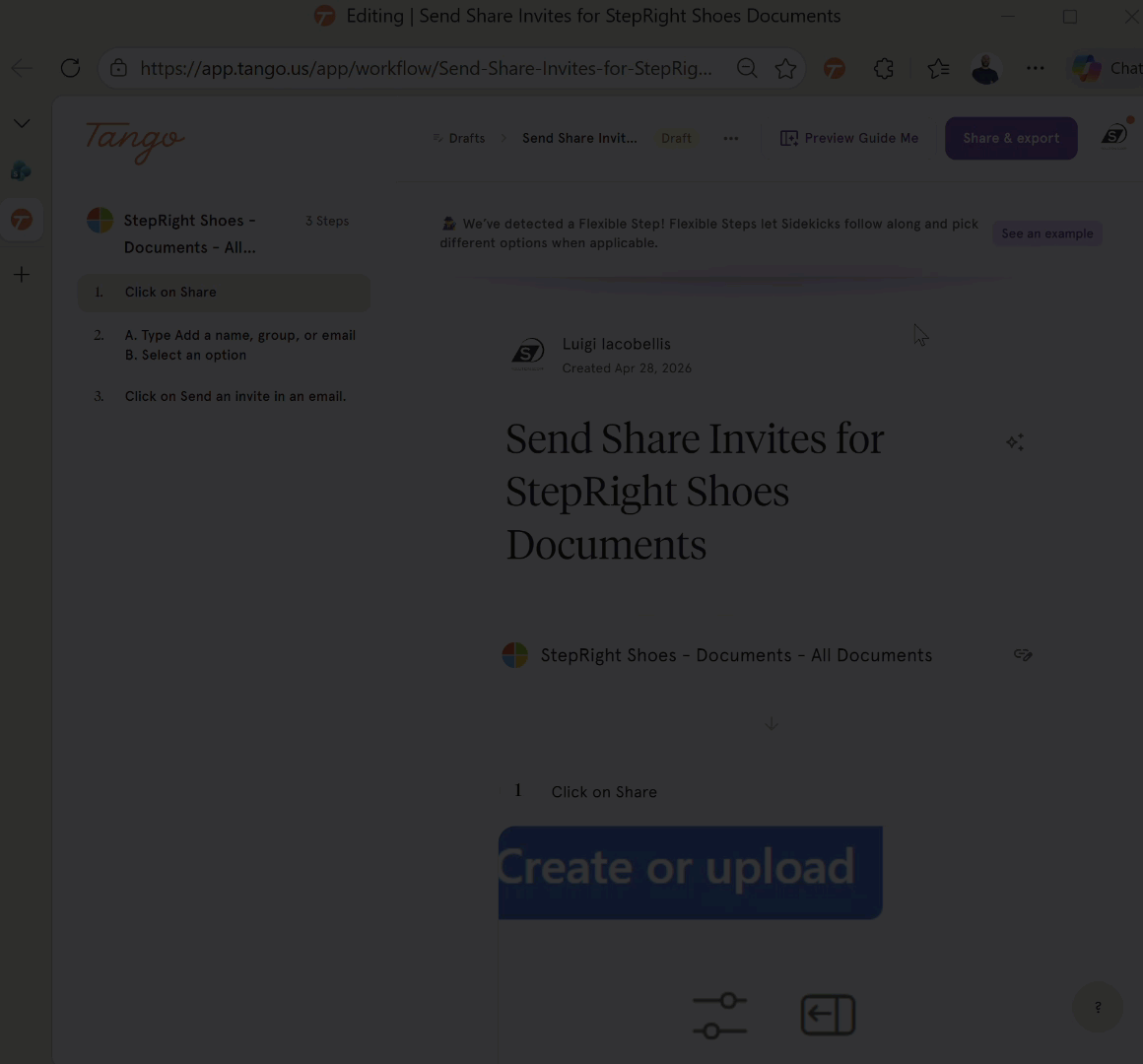Click the StepRight Shoes section header in sidebar

[x=190, y=233]
